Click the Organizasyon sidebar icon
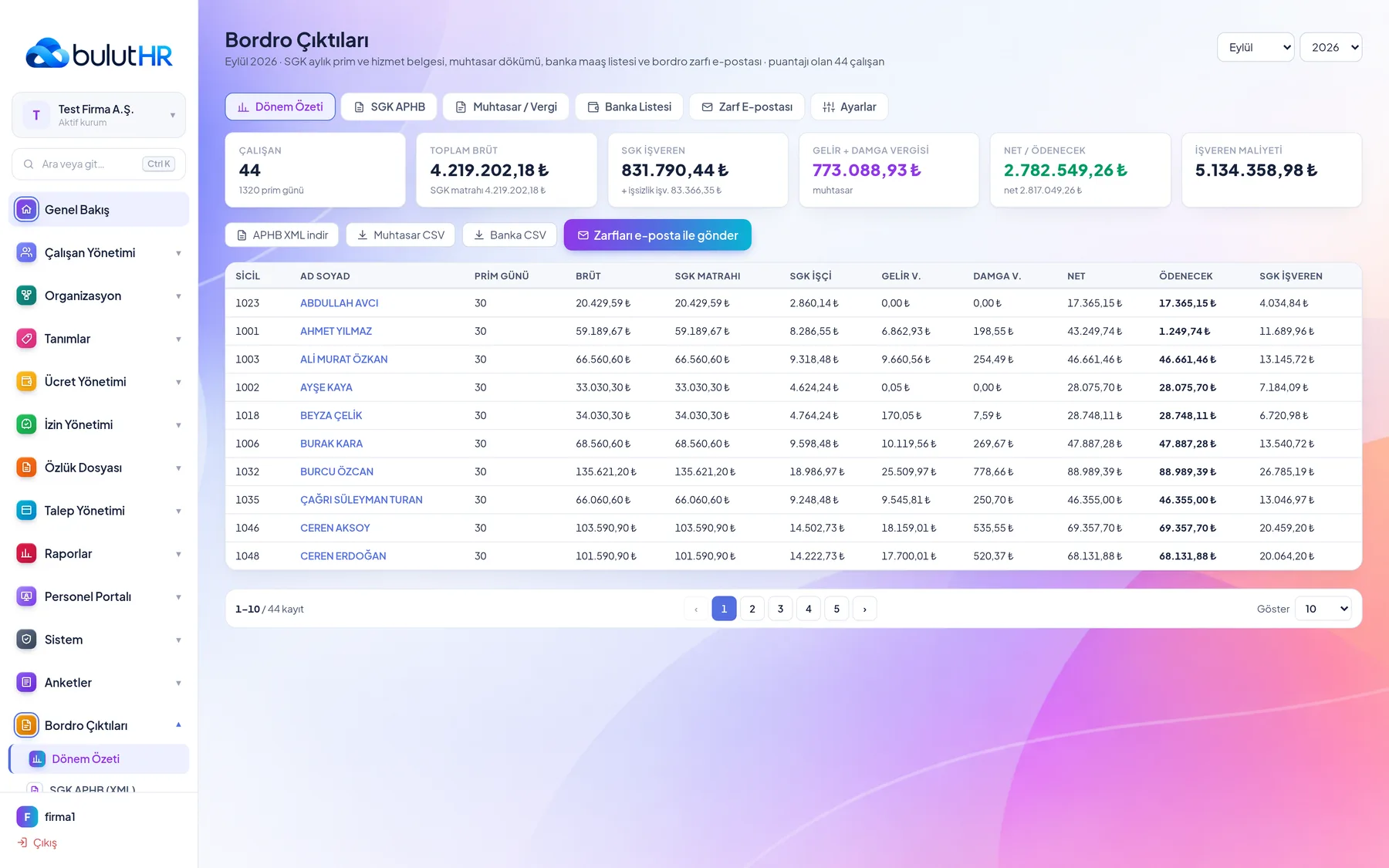The width and height of the screenshot is (1389, 868). point(26,296)
